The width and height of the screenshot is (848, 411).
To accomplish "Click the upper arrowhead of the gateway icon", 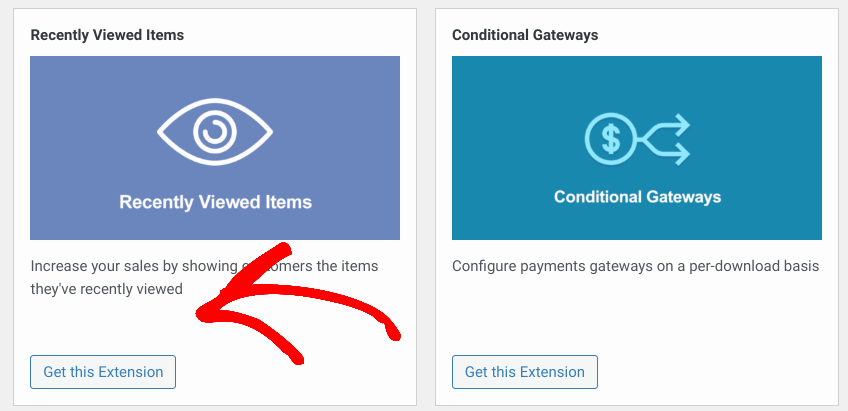I will pyautogui.click(x=681, y=125).
